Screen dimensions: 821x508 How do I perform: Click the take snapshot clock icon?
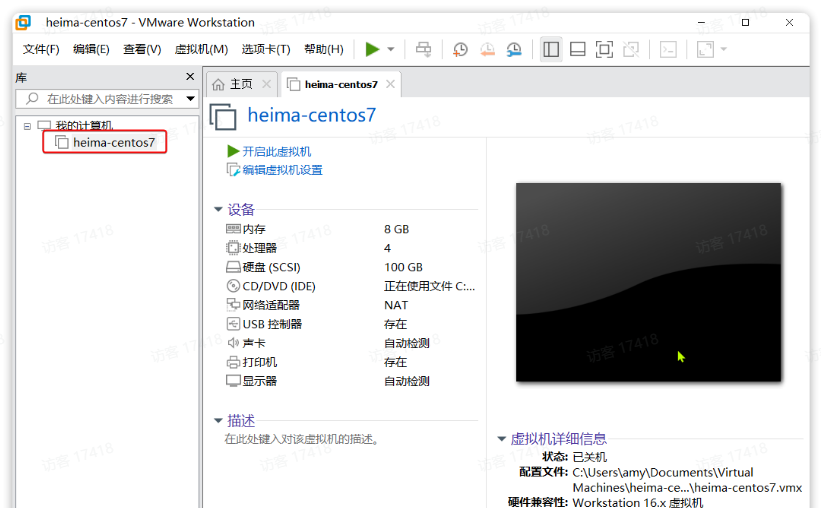(x=460, y=49)
